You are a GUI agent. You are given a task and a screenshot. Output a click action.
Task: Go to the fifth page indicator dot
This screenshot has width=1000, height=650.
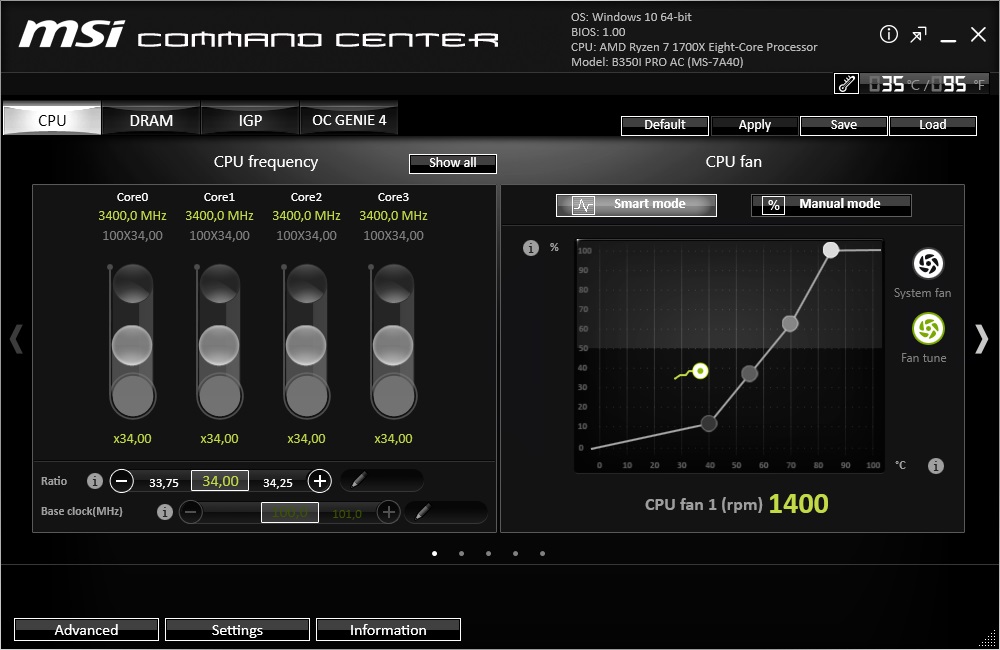pos(542,554)
